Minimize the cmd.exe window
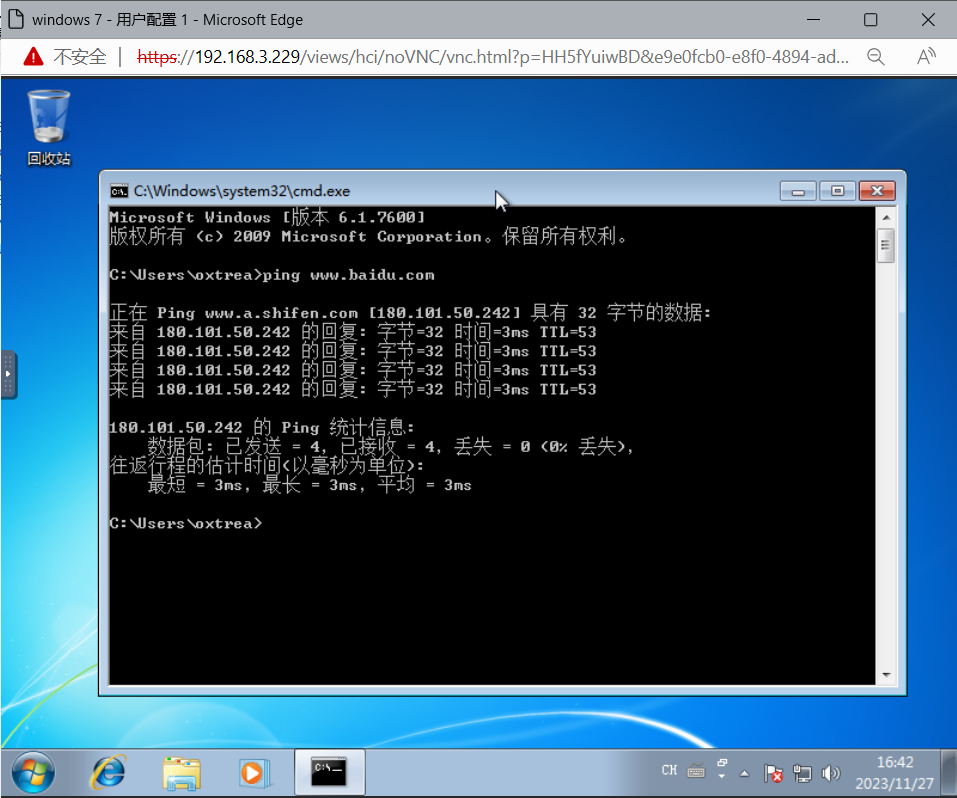Screen dimensions: 957x798 click(798, 191)
